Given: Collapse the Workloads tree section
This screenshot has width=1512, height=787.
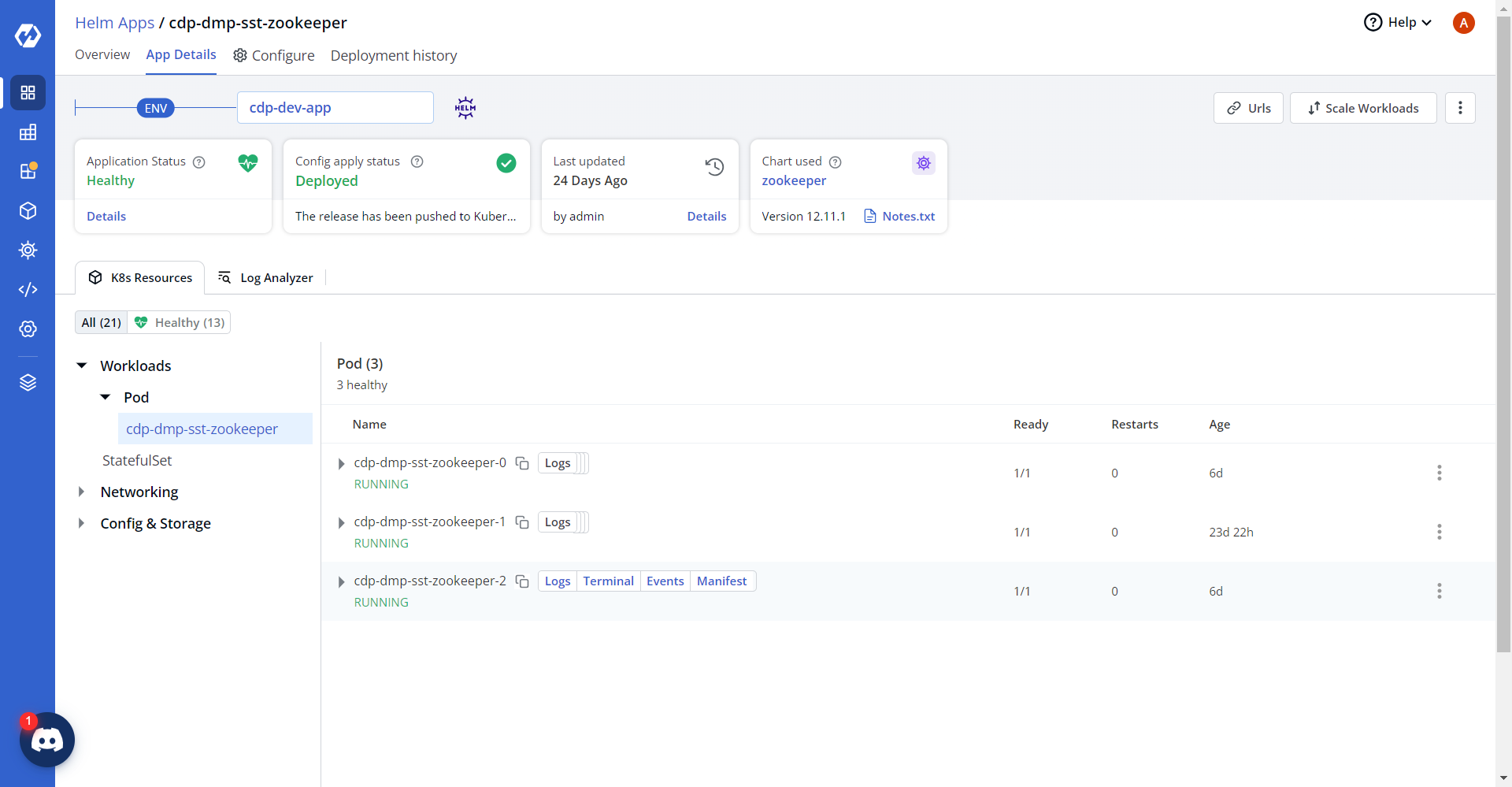Looking at the screenshot, I should click(x=82, y=366).
